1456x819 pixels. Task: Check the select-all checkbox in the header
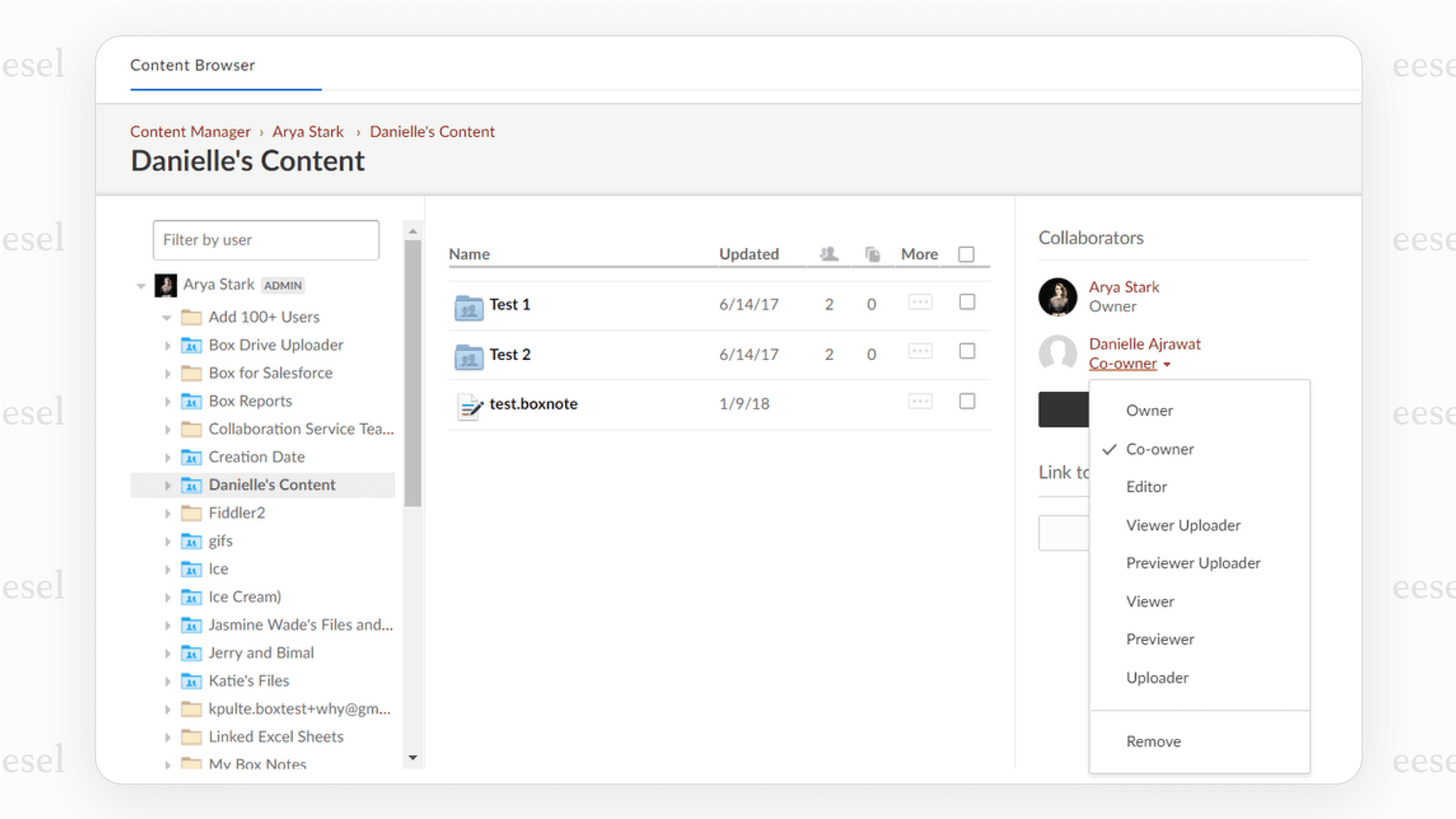click(966, 253)
